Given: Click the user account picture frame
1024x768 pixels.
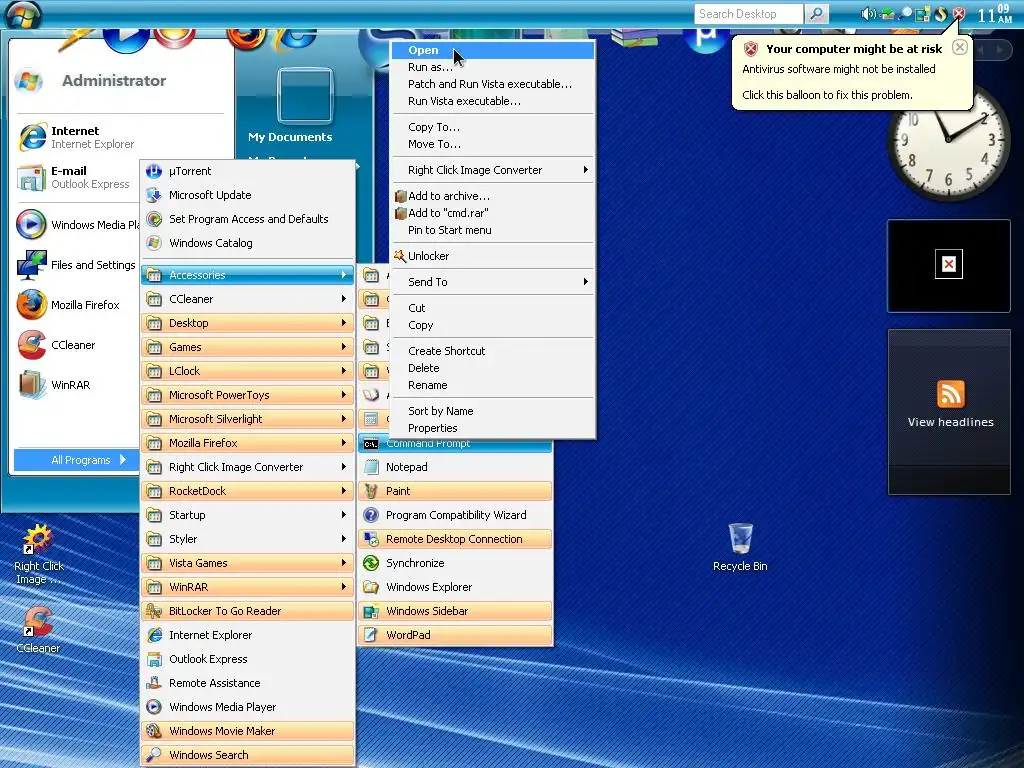Looking at the screenshot, I should (304, 95).
